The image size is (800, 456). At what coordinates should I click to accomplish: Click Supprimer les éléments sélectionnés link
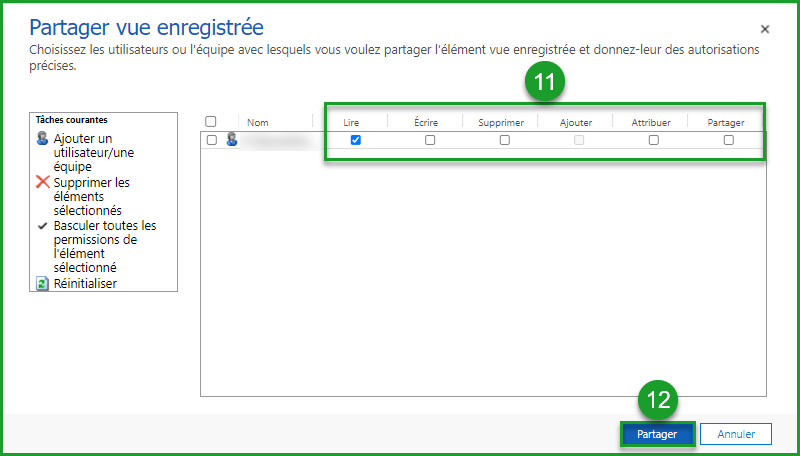92,196
